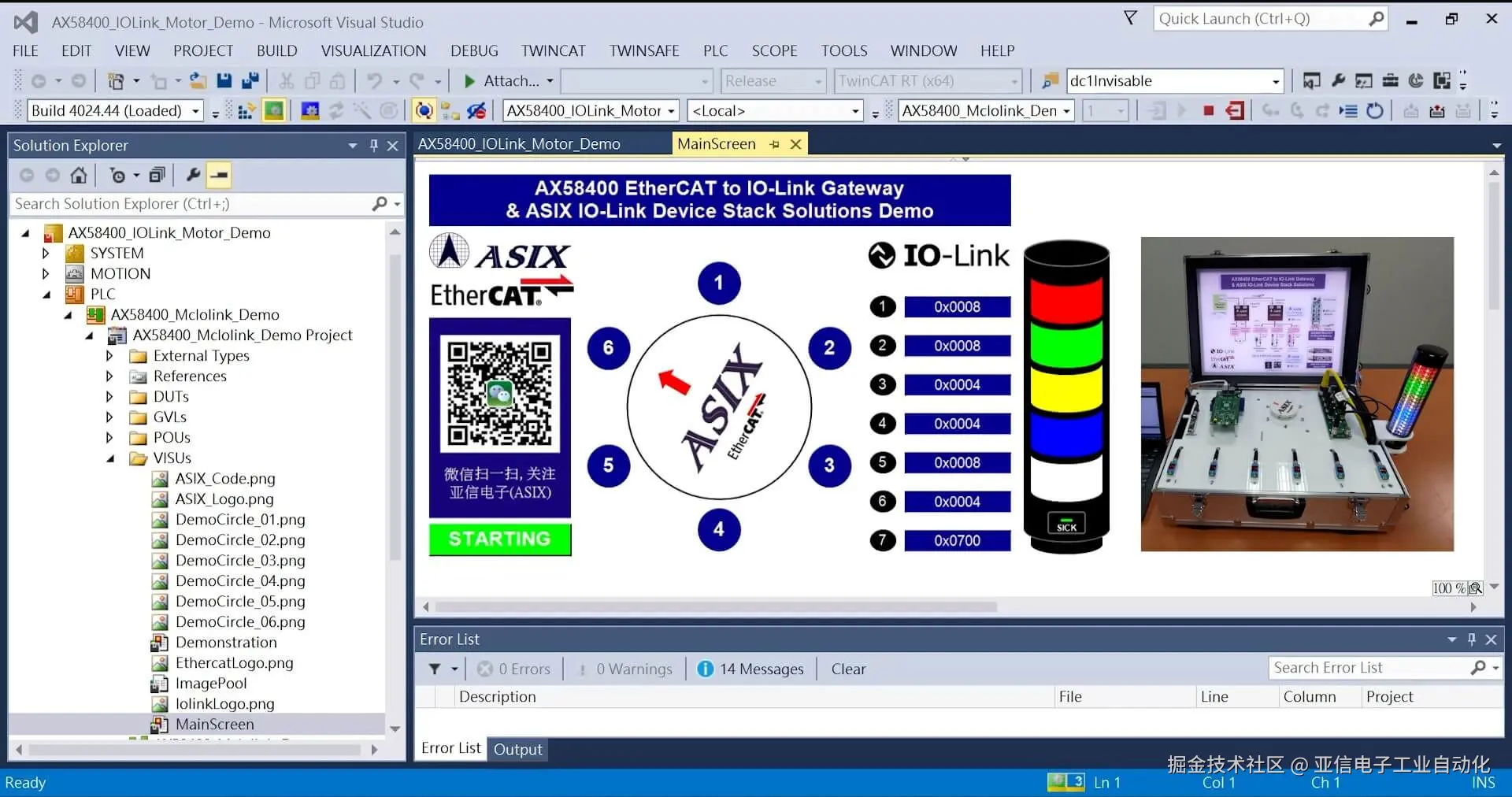Open the TWINCAT menu

[554, 50]
